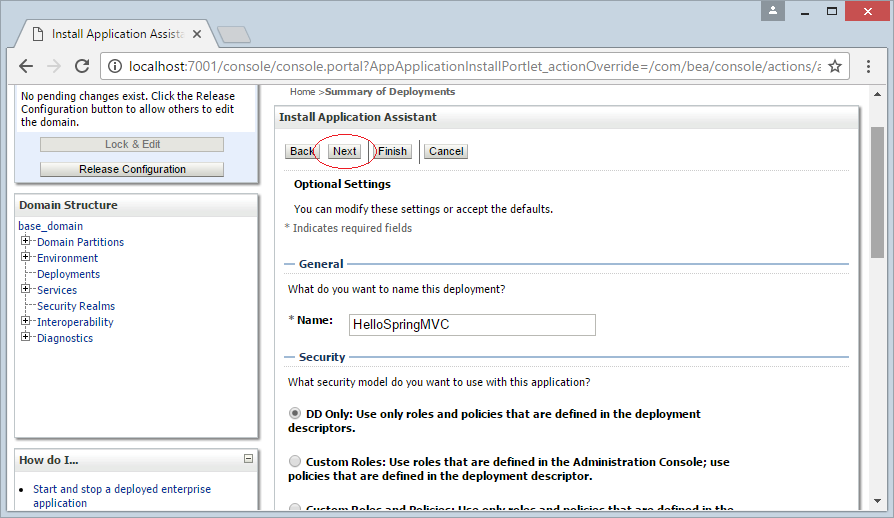Click the browser forward arrow
Screen dimensions: 894x518
[54, 67]
